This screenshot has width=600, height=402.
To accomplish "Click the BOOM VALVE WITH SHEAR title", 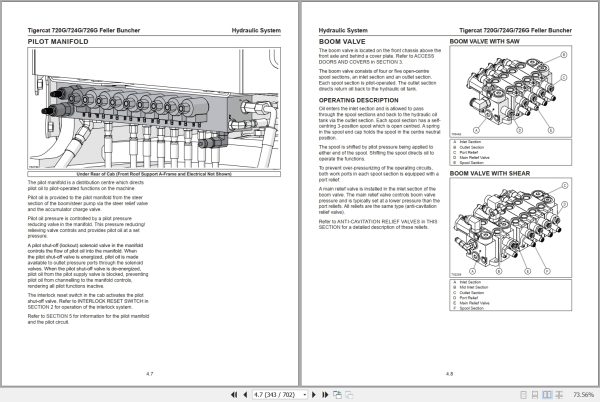I will coord(490,173).
